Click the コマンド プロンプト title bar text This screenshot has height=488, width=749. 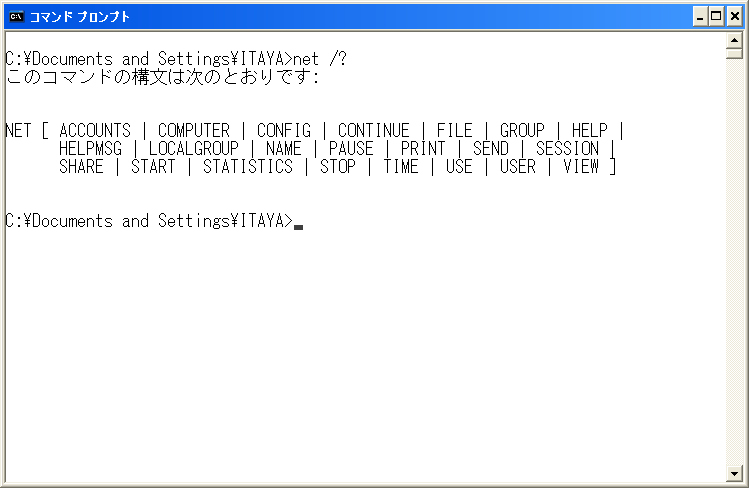tap(80, 17)
